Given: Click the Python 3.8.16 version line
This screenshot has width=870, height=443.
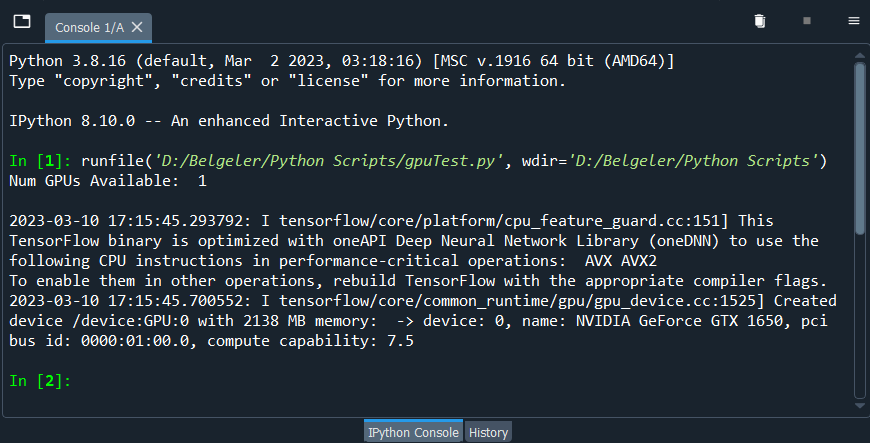Looking at the screenshot, I should tap(340, 61).
